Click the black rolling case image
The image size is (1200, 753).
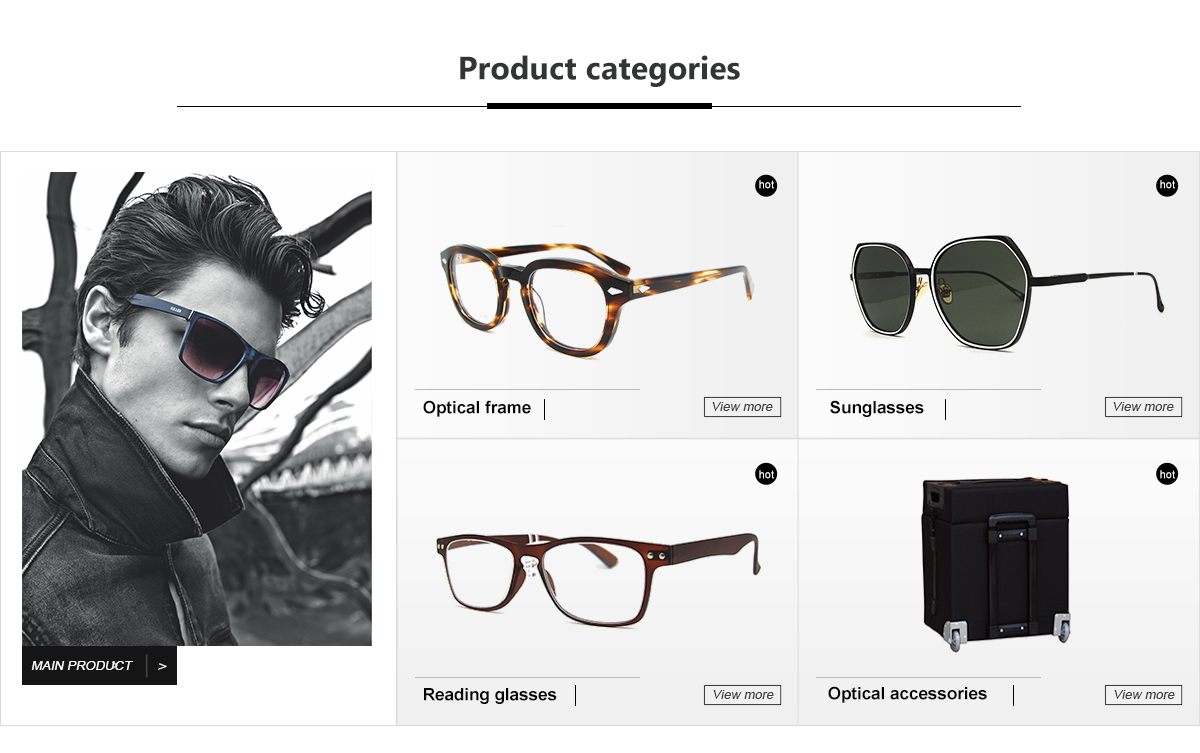click(x=996, y=563)
